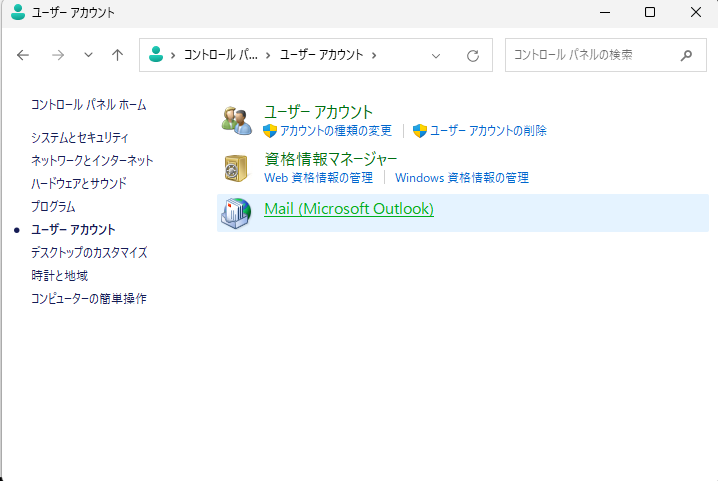Expand the chevron after ユーザー アカウント breadcrumb
Viewport: 718px width, 481px height.
tap(374, 55)
